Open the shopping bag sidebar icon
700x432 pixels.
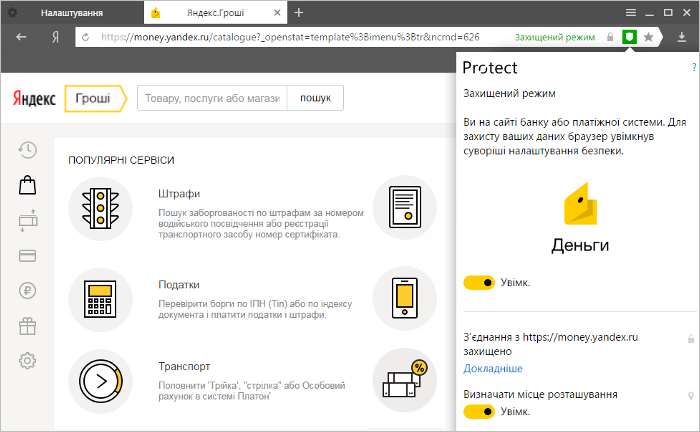pyautogui.click(x=27, y=185)
